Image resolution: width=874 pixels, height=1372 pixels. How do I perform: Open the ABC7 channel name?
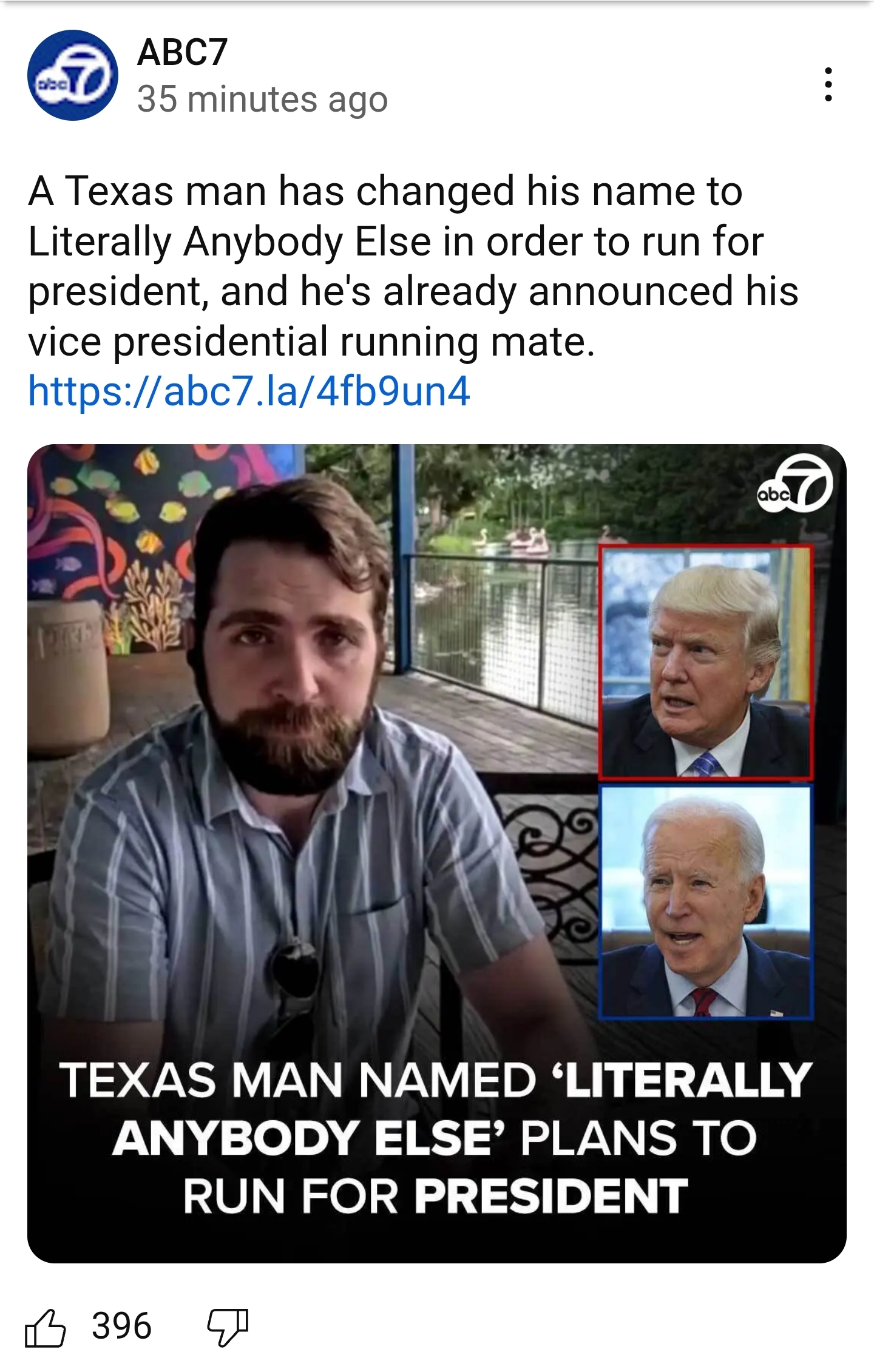182,52
